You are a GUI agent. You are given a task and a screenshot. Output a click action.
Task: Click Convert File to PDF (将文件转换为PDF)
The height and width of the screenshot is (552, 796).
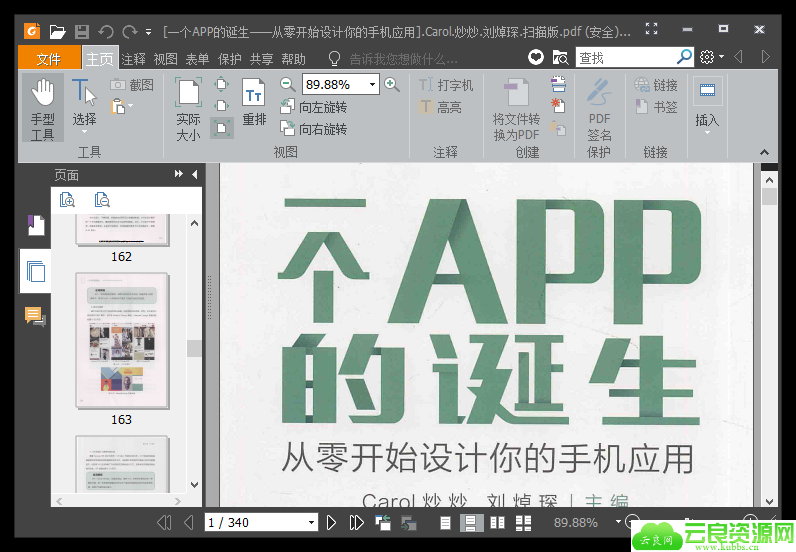pos(516,109)
